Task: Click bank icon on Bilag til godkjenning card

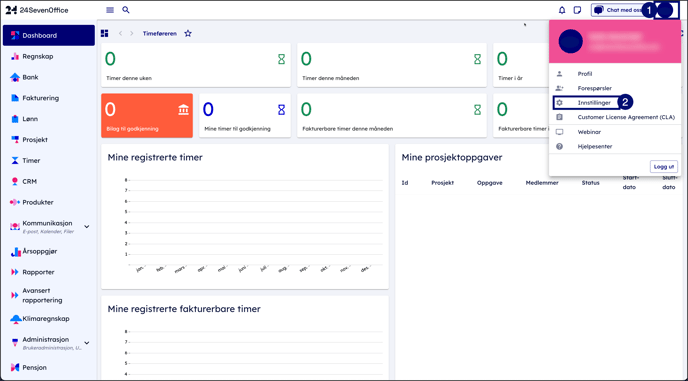Action: click(x=183, y=110)
